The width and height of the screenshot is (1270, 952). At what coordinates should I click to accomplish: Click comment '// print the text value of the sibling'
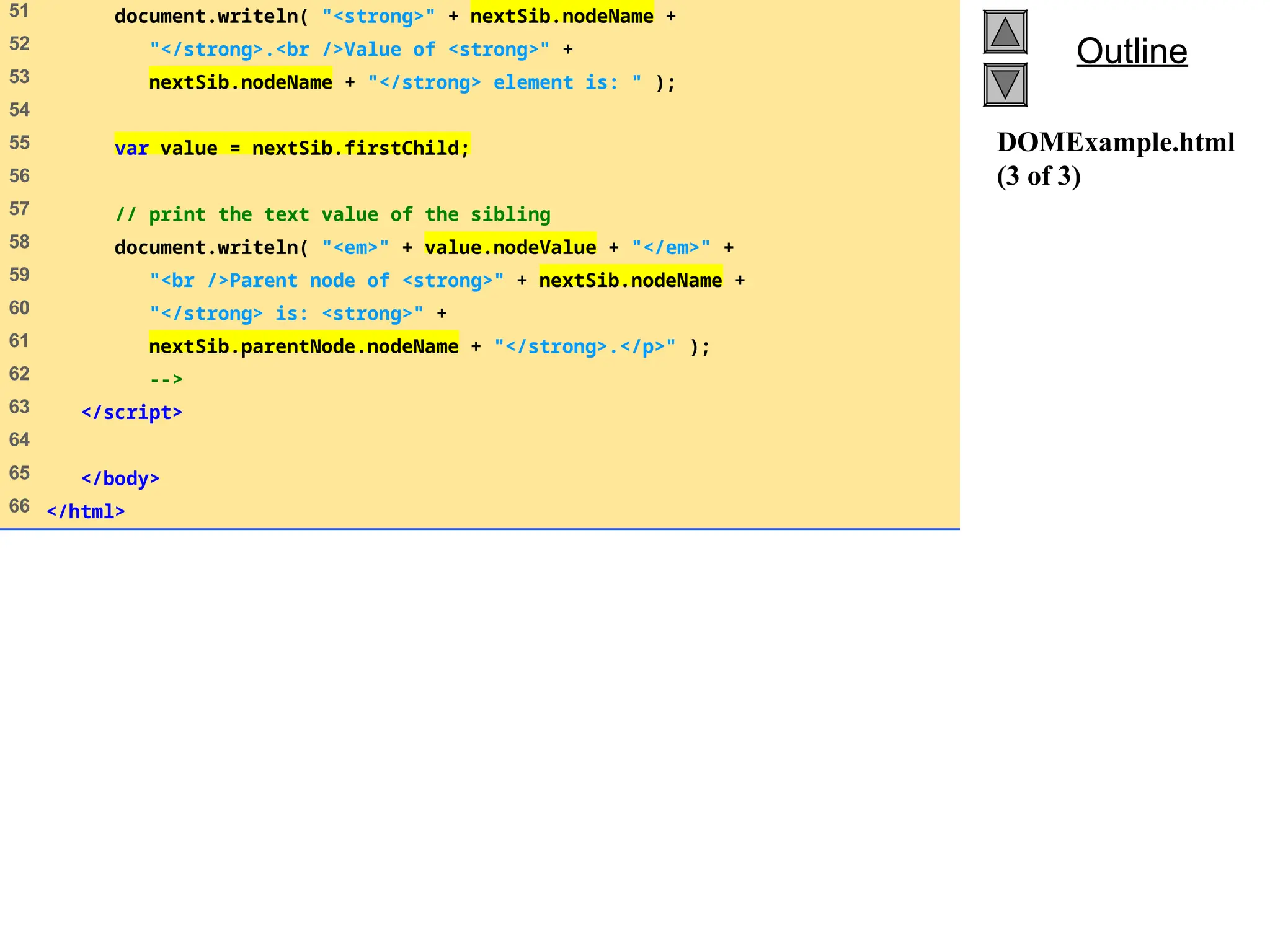[x=332, y=214]
